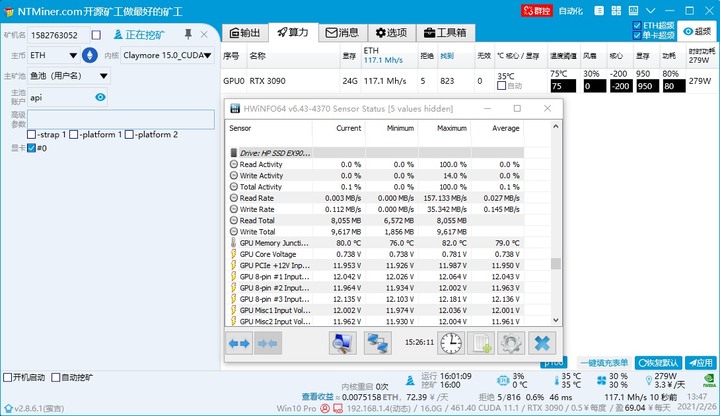Close the left settings panel with X icon
The image size is (720, 416).
point(204,34)
